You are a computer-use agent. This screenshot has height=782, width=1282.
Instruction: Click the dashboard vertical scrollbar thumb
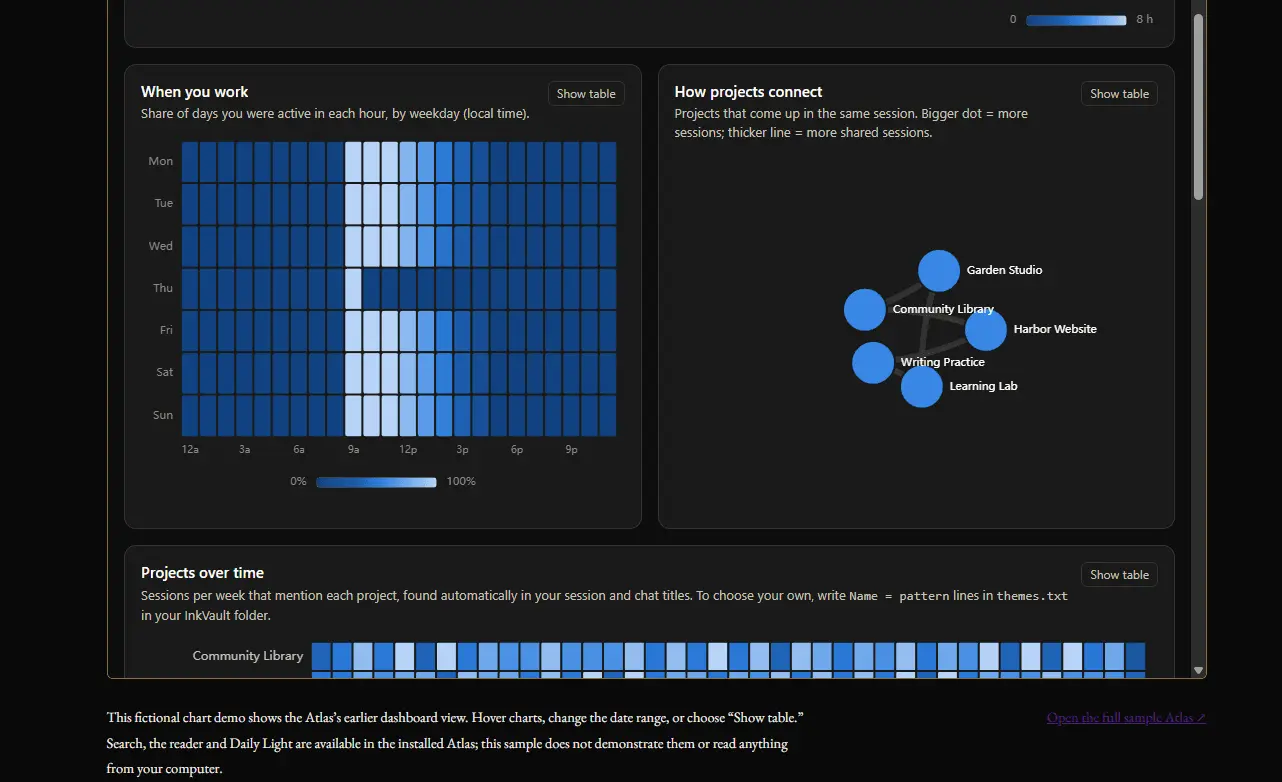1198,107
